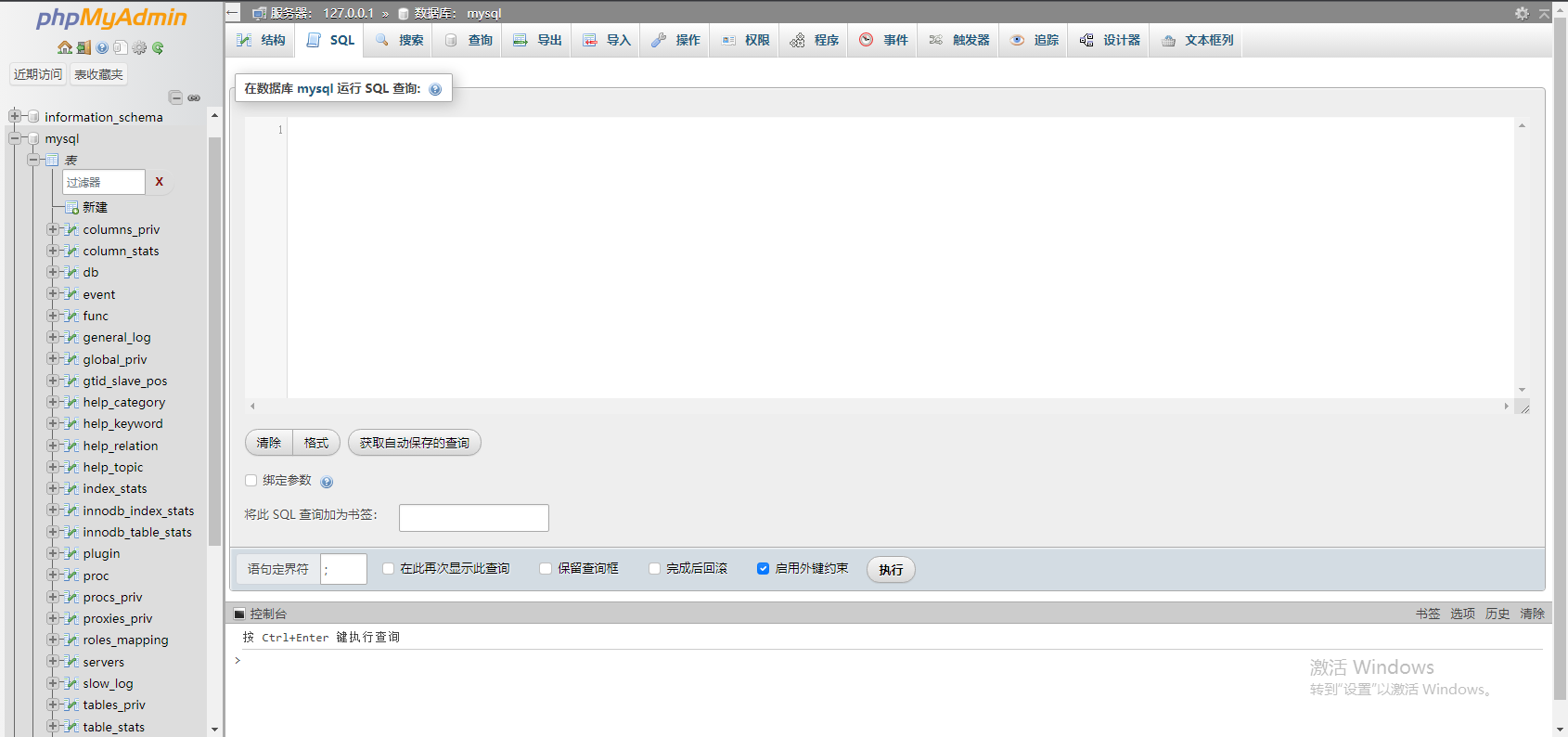Screen dimensions: 1568x737
Task: Click help icon next to bind parameters
Action: click(x=327, y=482)
